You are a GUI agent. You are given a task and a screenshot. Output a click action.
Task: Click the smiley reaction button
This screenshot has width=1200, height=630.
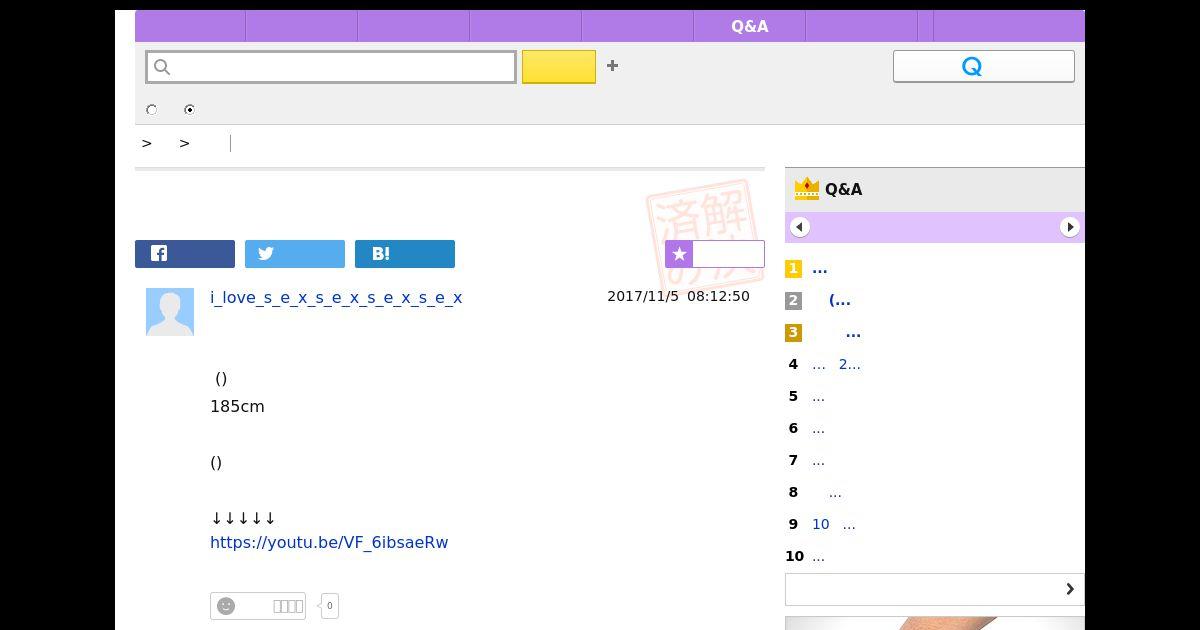click(258, 606)
